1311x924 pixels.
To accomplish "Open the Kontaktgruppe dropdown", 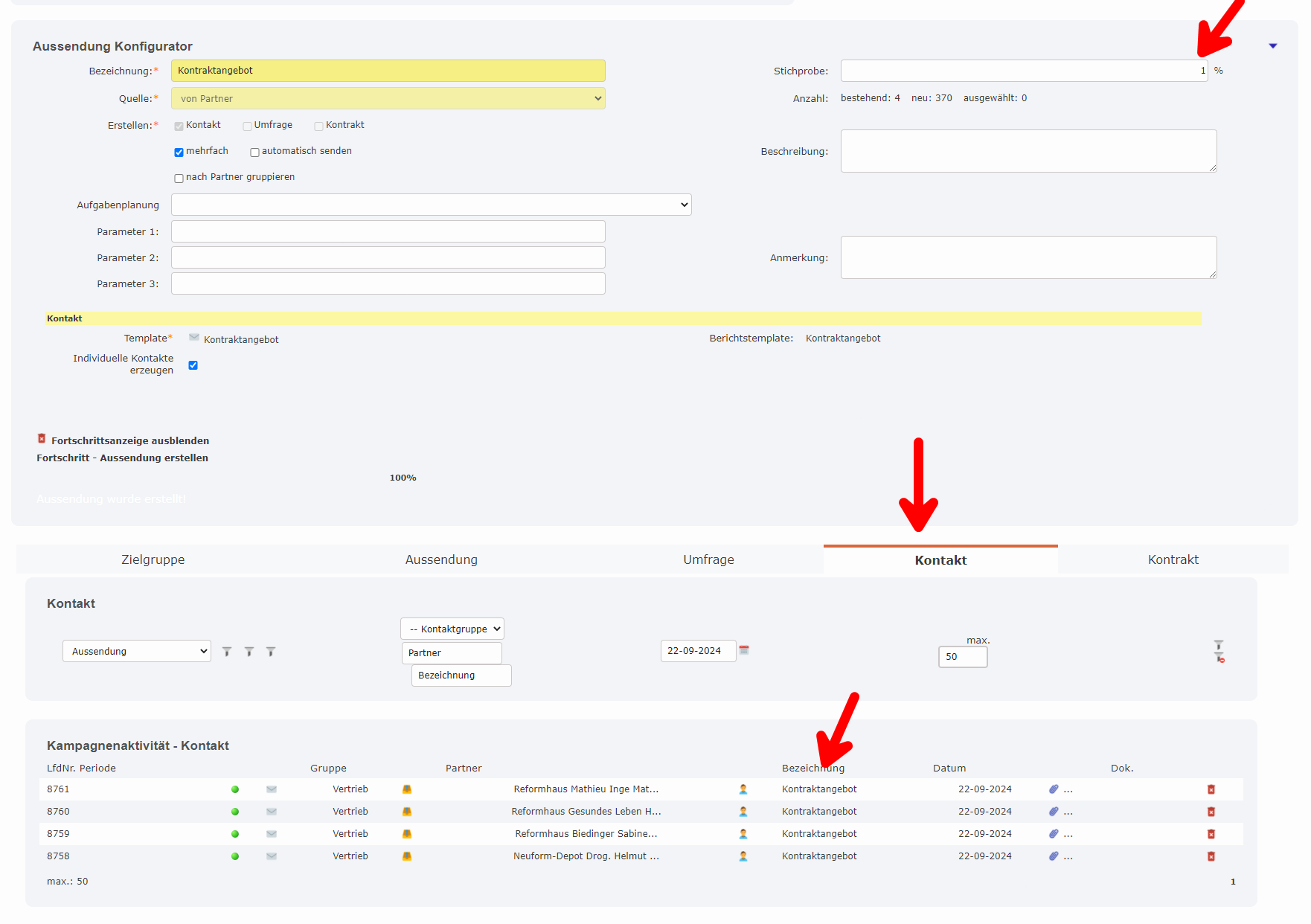I will click(452, 628).
